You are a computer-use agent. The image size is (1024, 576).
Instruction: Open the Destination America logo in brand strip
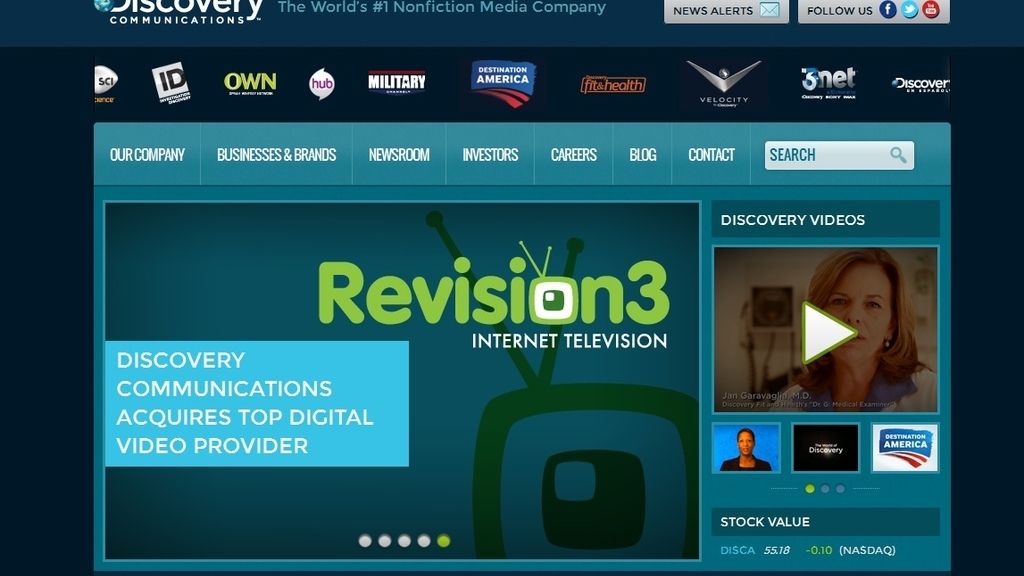click(x=503, y=84)
